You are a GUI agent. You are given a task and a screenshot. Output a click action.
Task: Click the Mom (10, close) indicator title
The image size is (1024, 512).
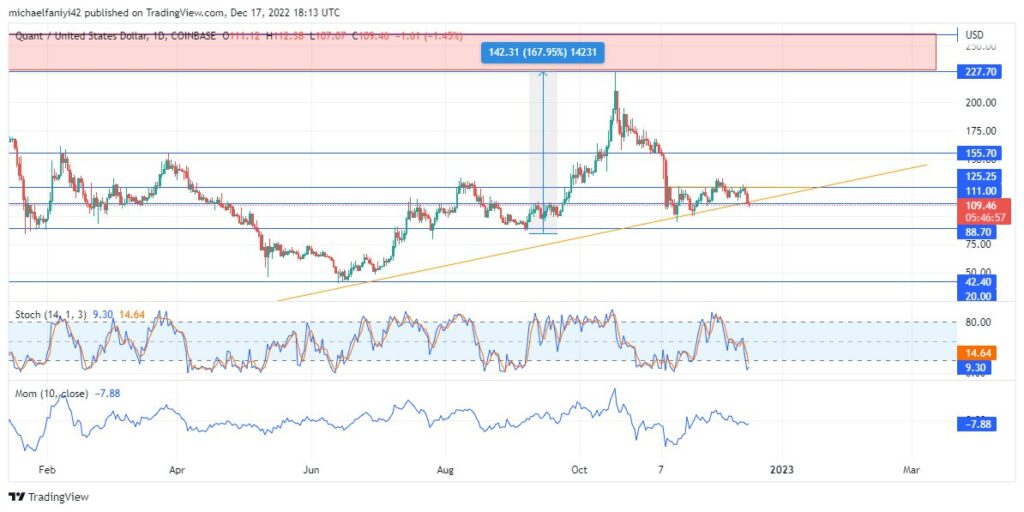53,393
